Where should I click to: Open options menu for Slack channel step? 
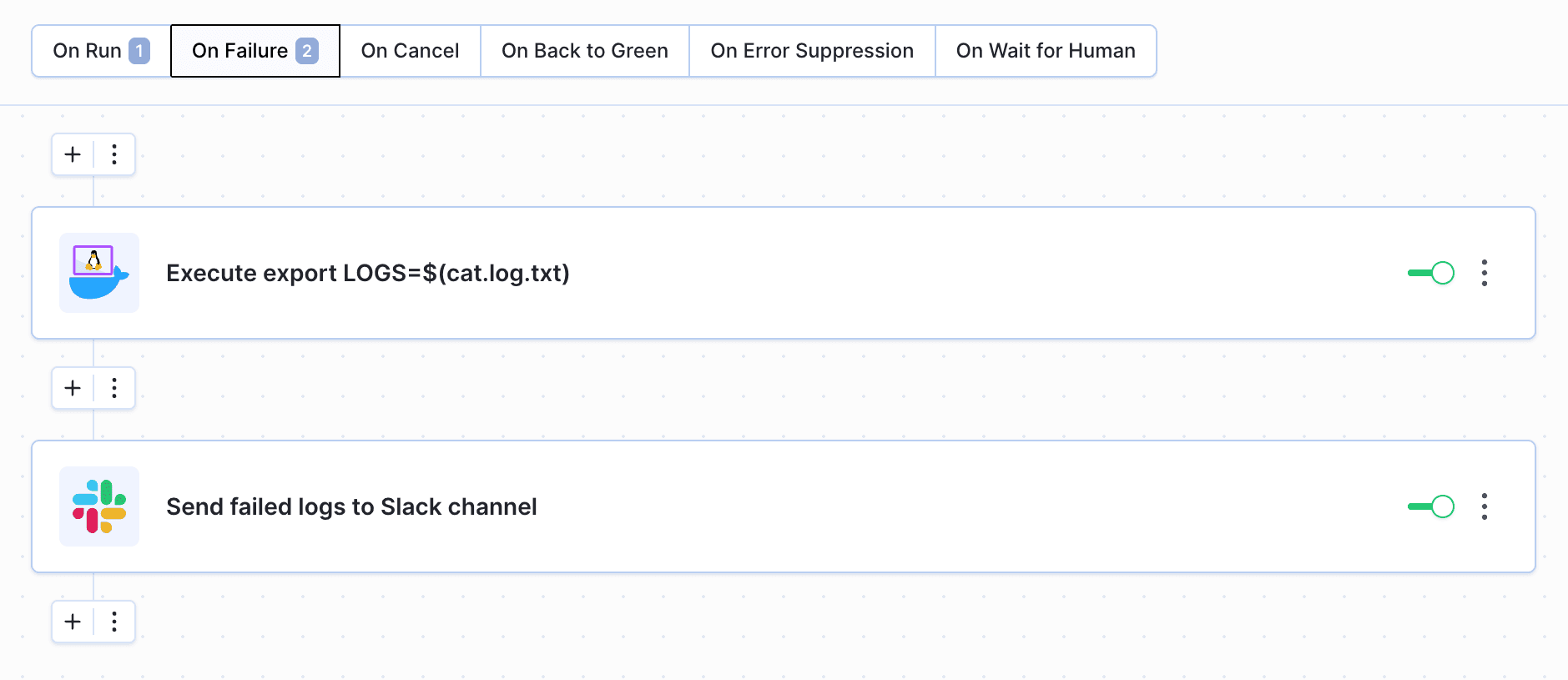coord(1484,506)
